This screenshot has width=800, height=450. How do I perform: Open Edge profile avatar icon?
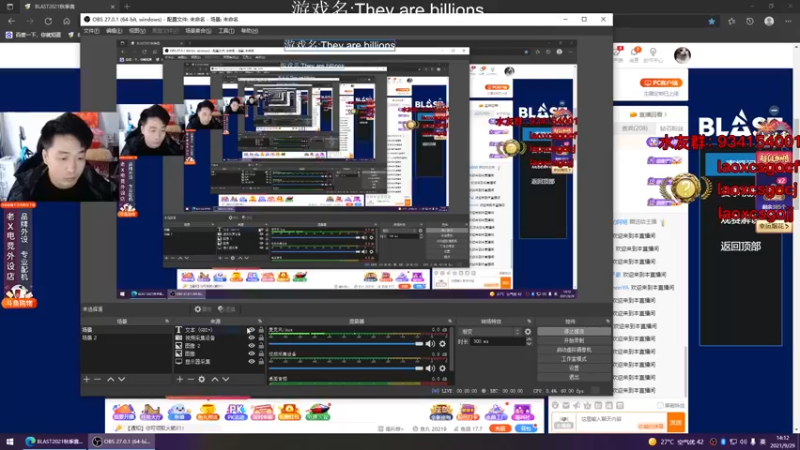[x=769, y=21]
